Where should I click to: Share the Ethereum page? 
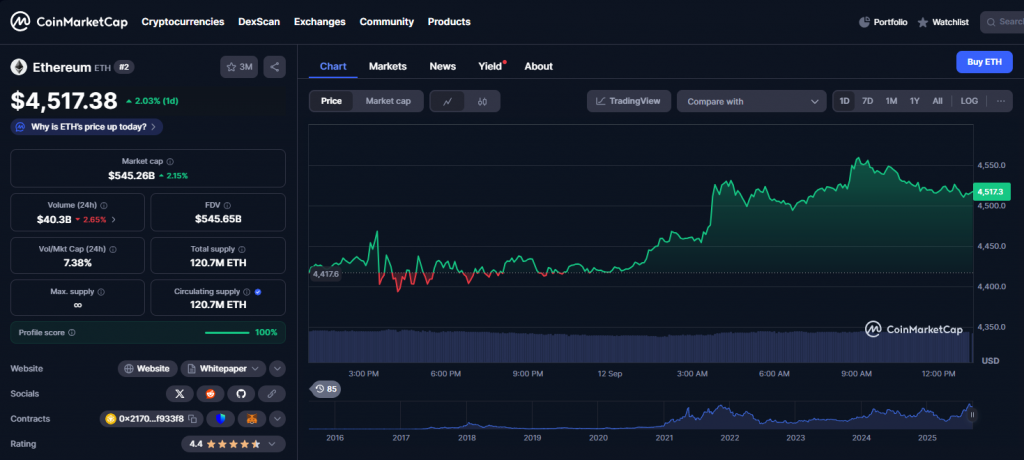[274, 67]
